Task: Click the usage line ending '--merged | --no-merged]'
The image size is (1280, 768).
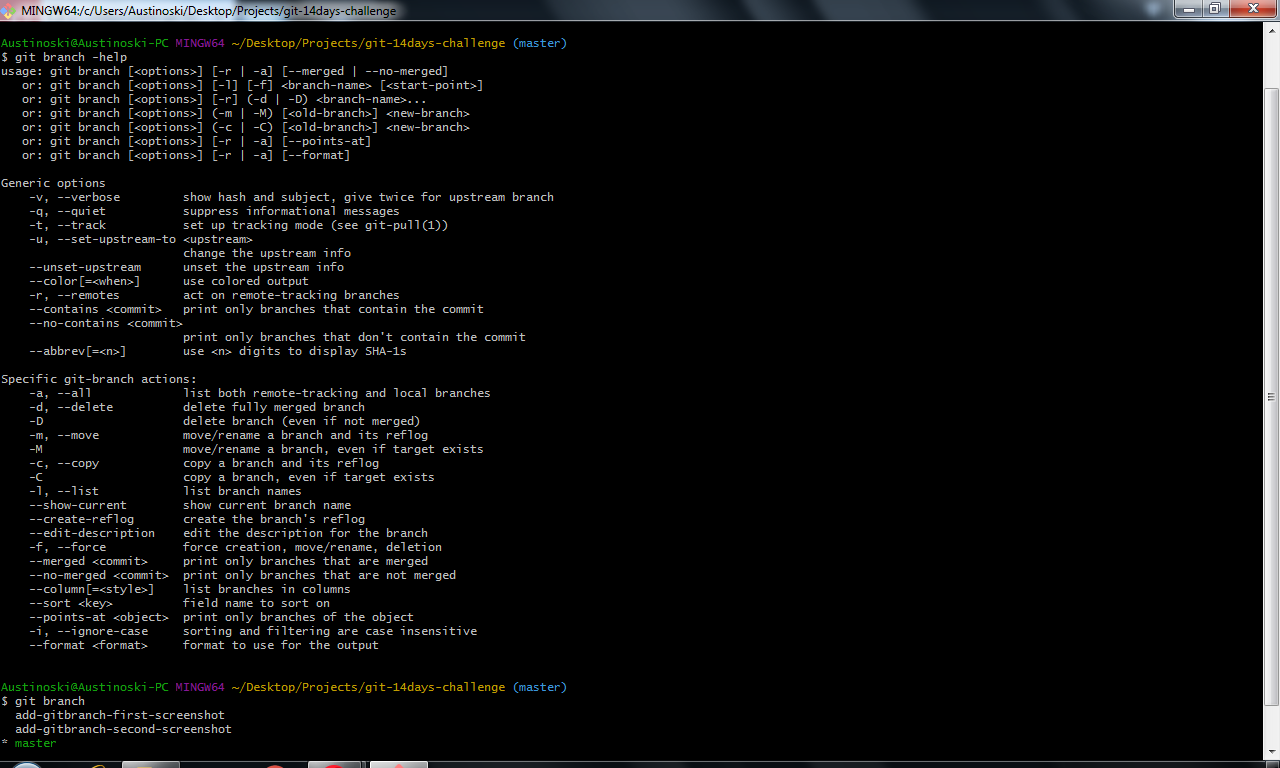Action: point(224,71)
